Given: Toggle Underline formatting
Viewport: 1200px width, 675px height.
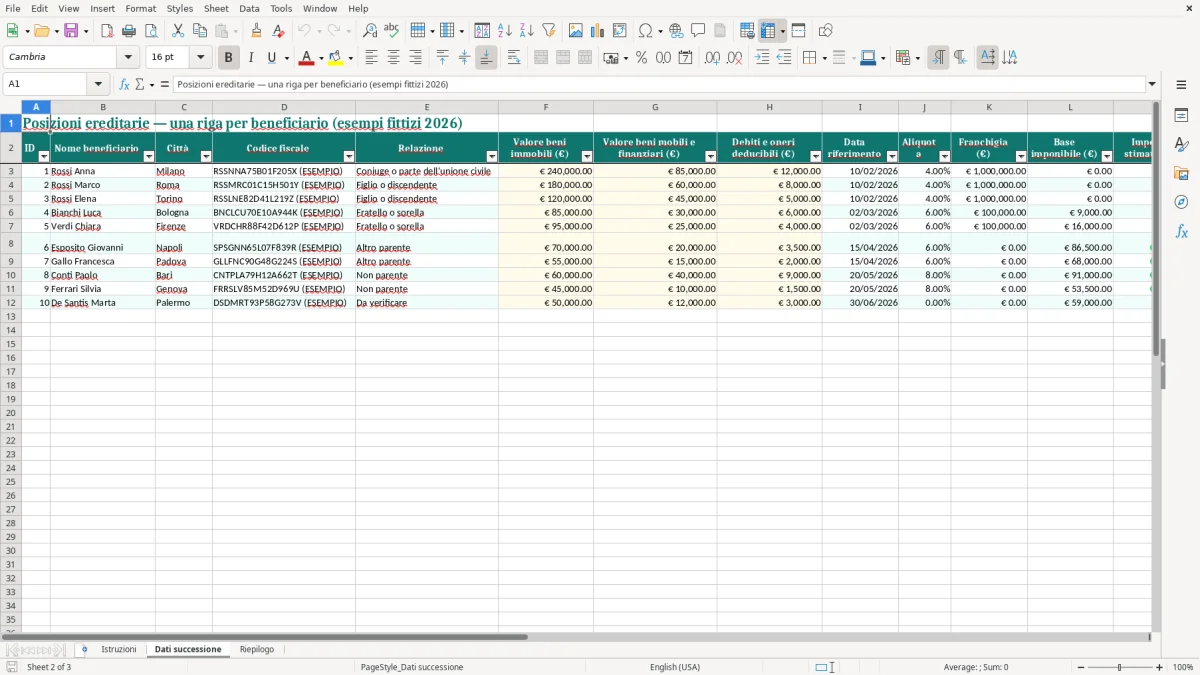Looking at the screenshot, I should pos(271,58).
